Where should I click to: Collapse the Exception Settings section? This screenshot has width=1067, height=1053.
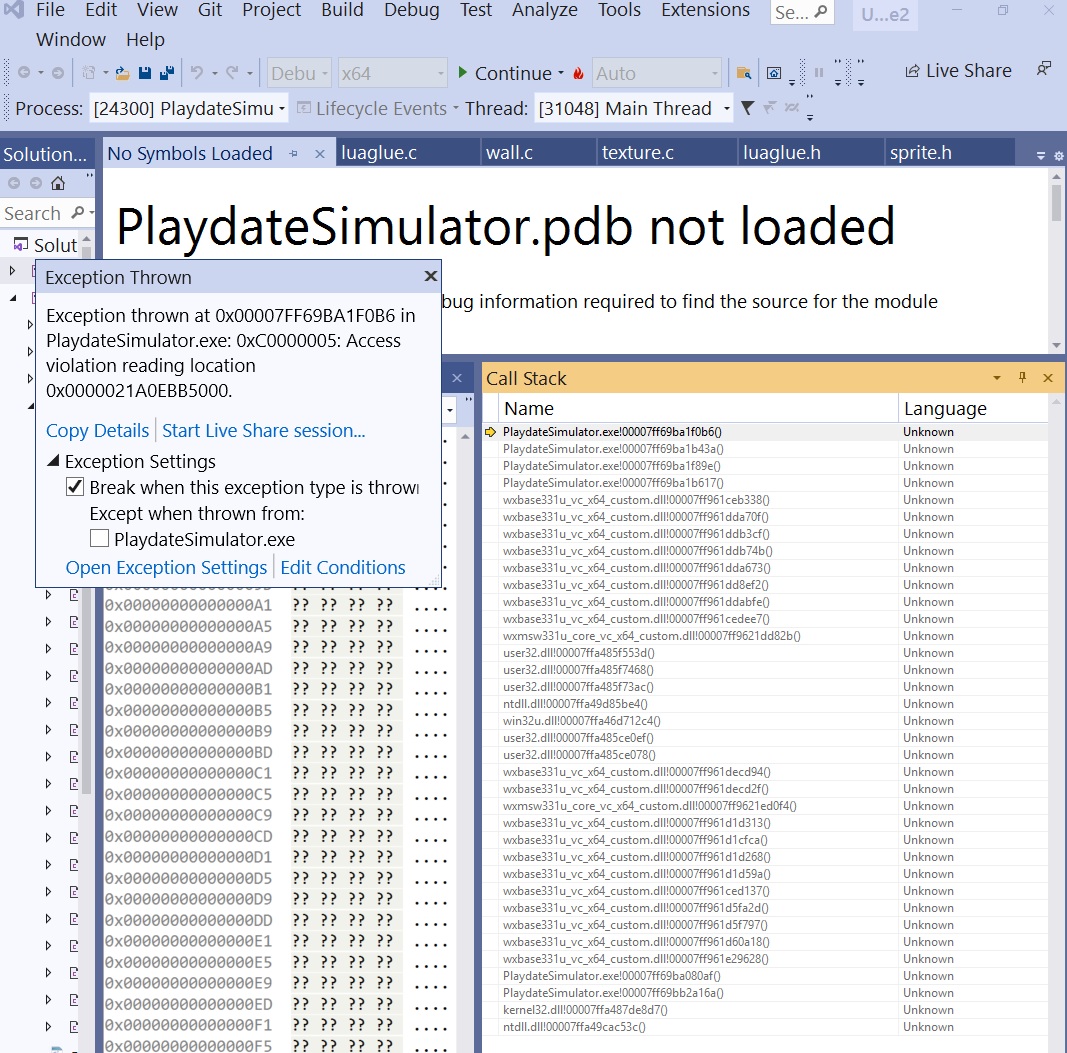(53, 462)
